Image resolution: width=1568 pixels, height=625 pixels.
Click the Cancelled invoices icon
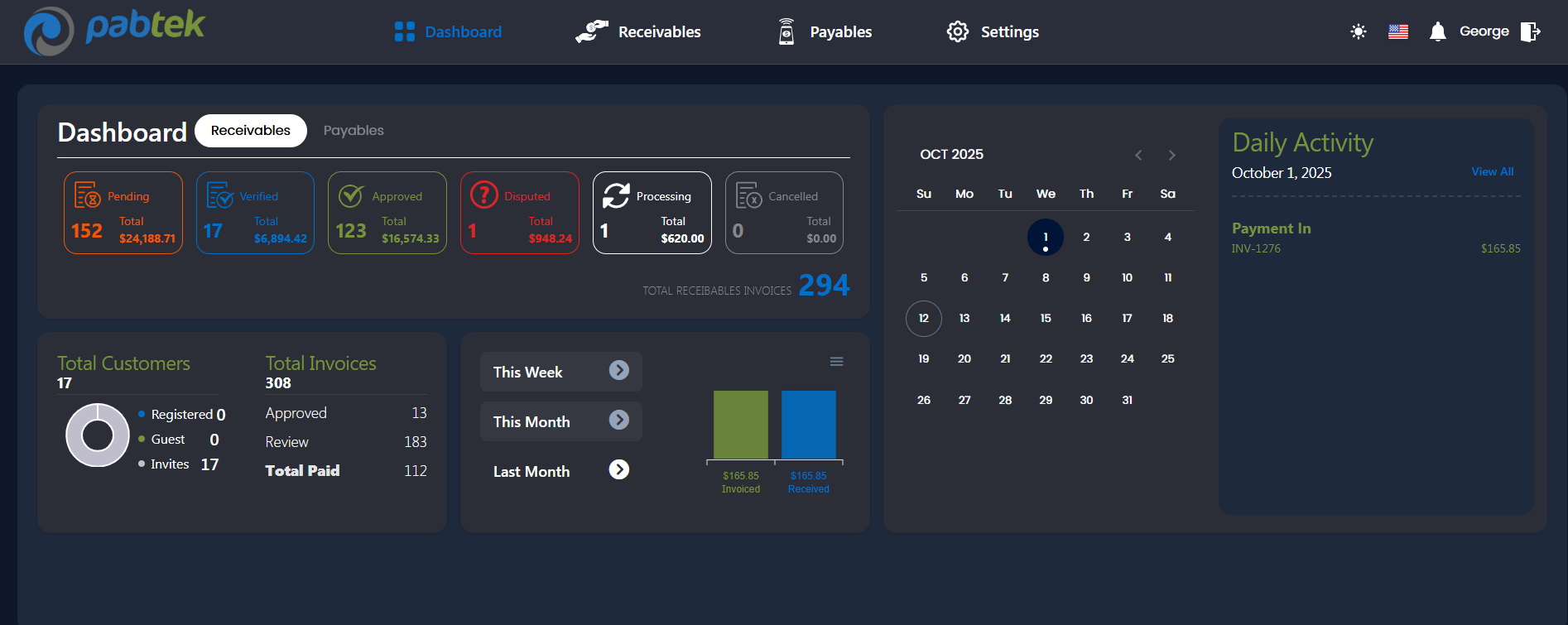[x=749, y=195]
